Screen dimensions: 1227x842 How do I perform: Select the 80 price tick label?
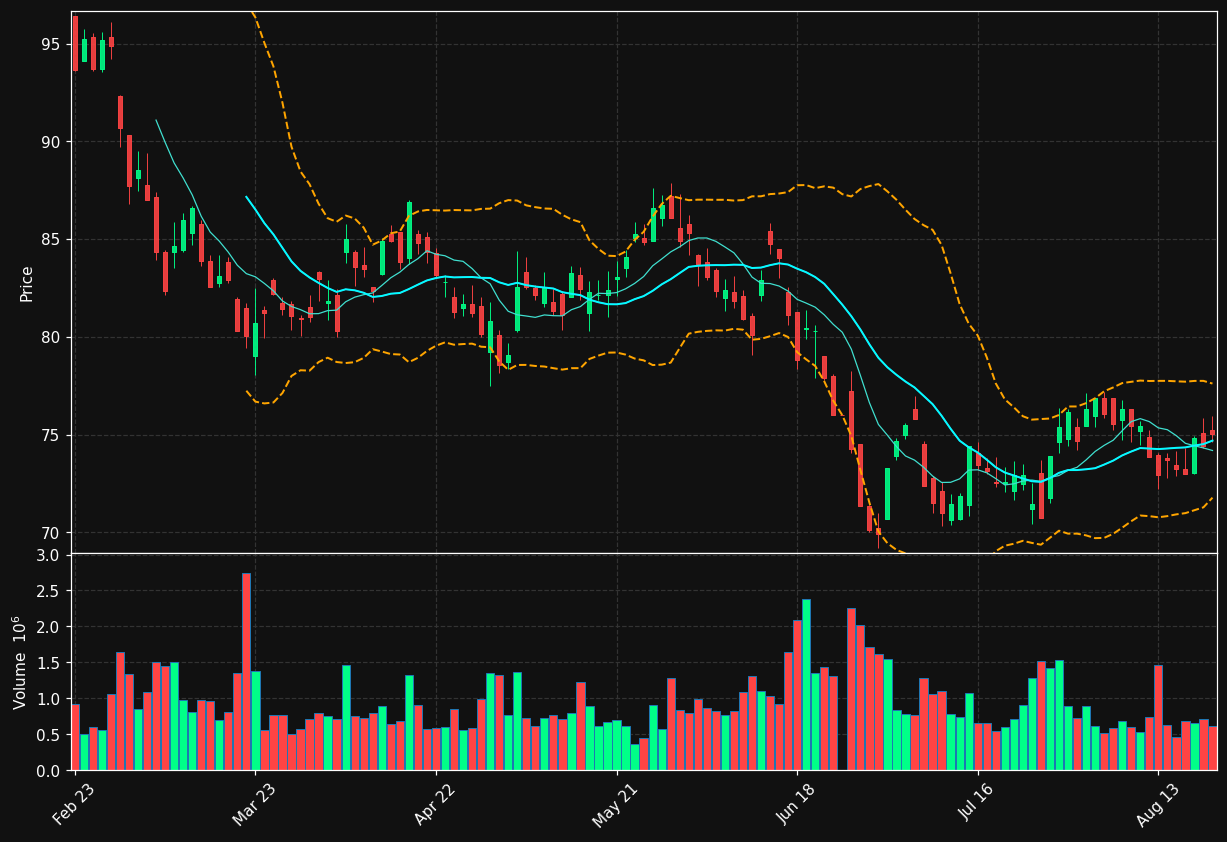point(51,338)
